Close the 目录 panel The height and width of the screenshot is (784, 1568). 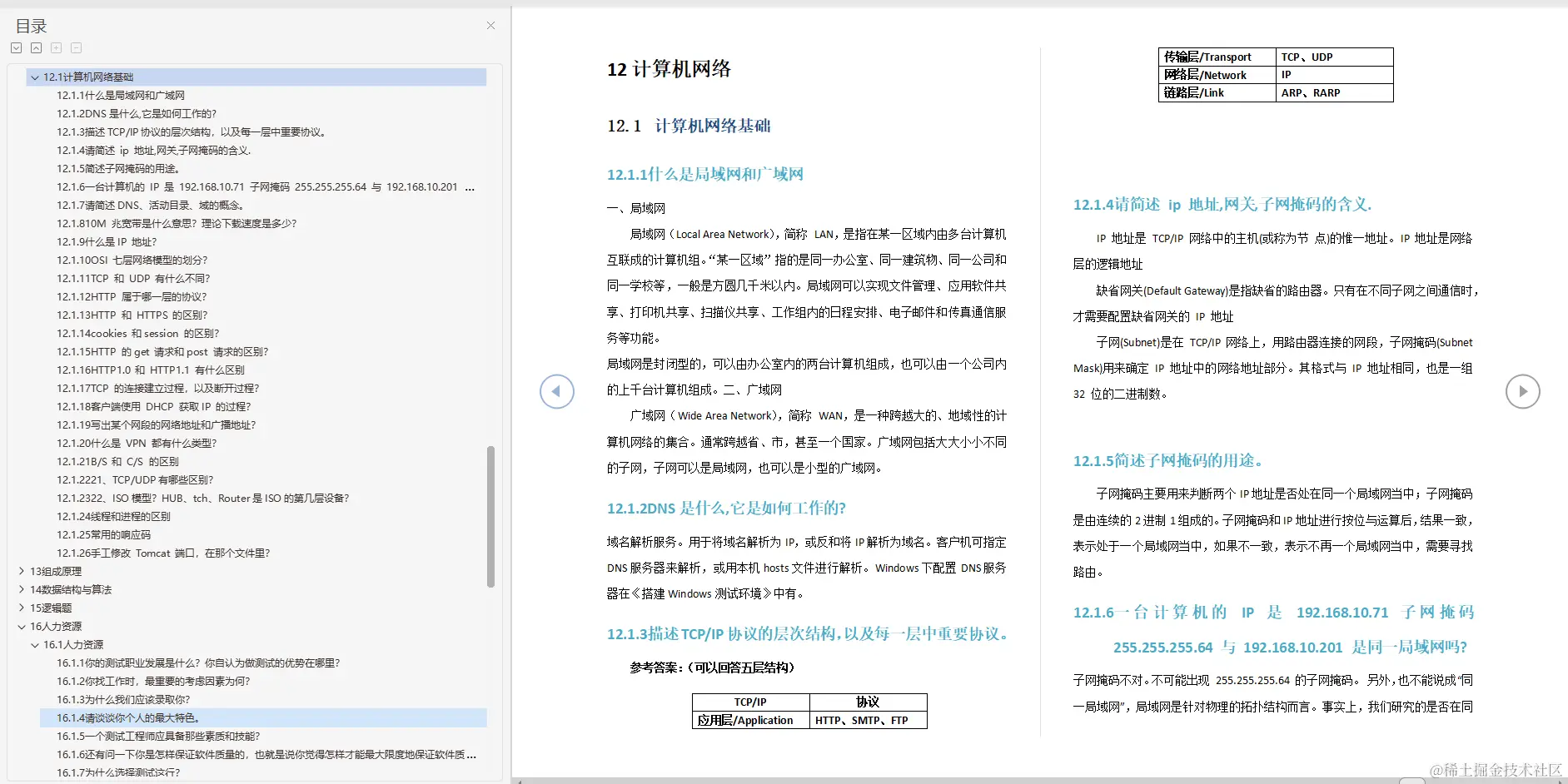(490, 25)
